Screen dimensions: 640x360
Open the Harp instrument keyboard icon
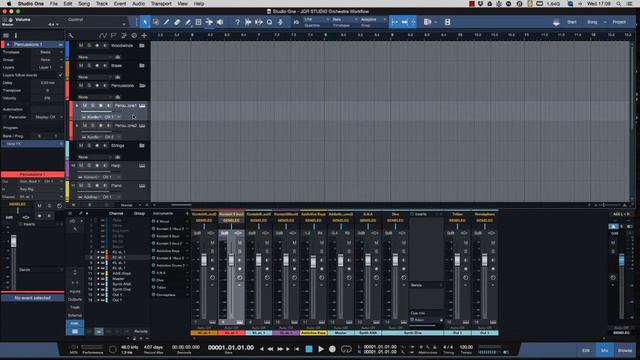142,166
